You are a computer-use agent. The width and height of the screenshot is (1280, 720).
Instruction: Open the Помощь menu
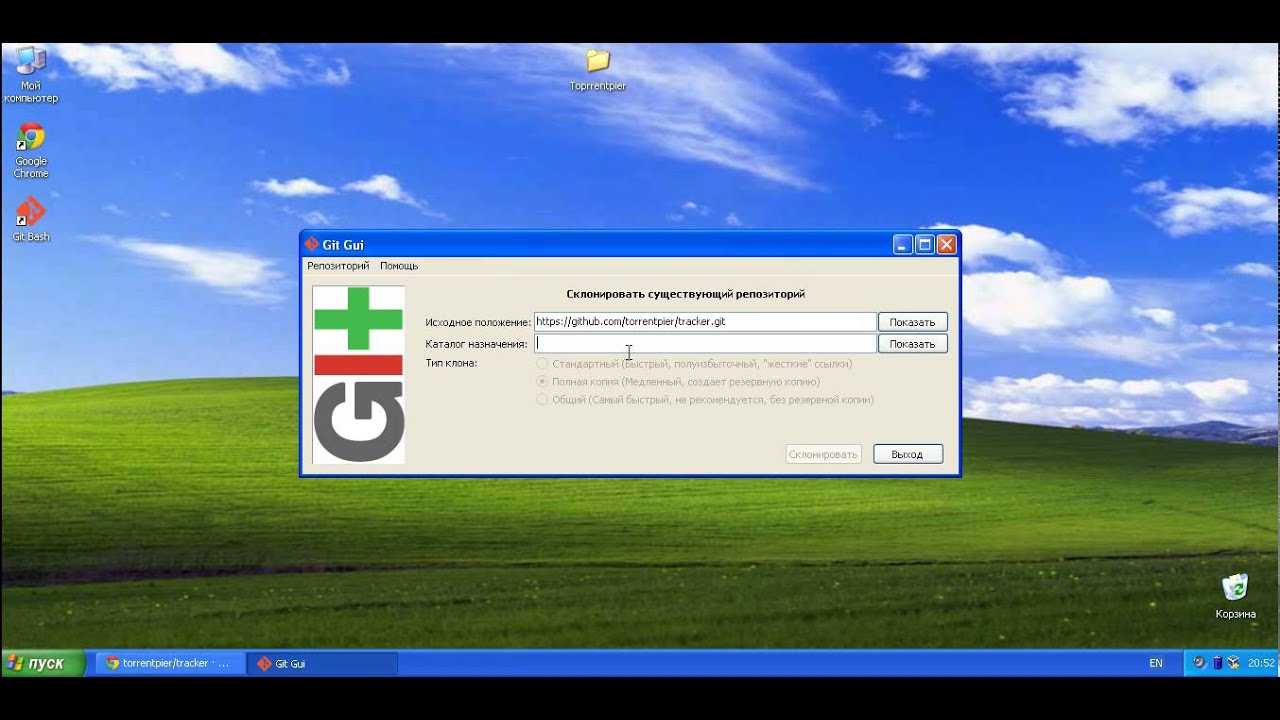pos(399,266)
